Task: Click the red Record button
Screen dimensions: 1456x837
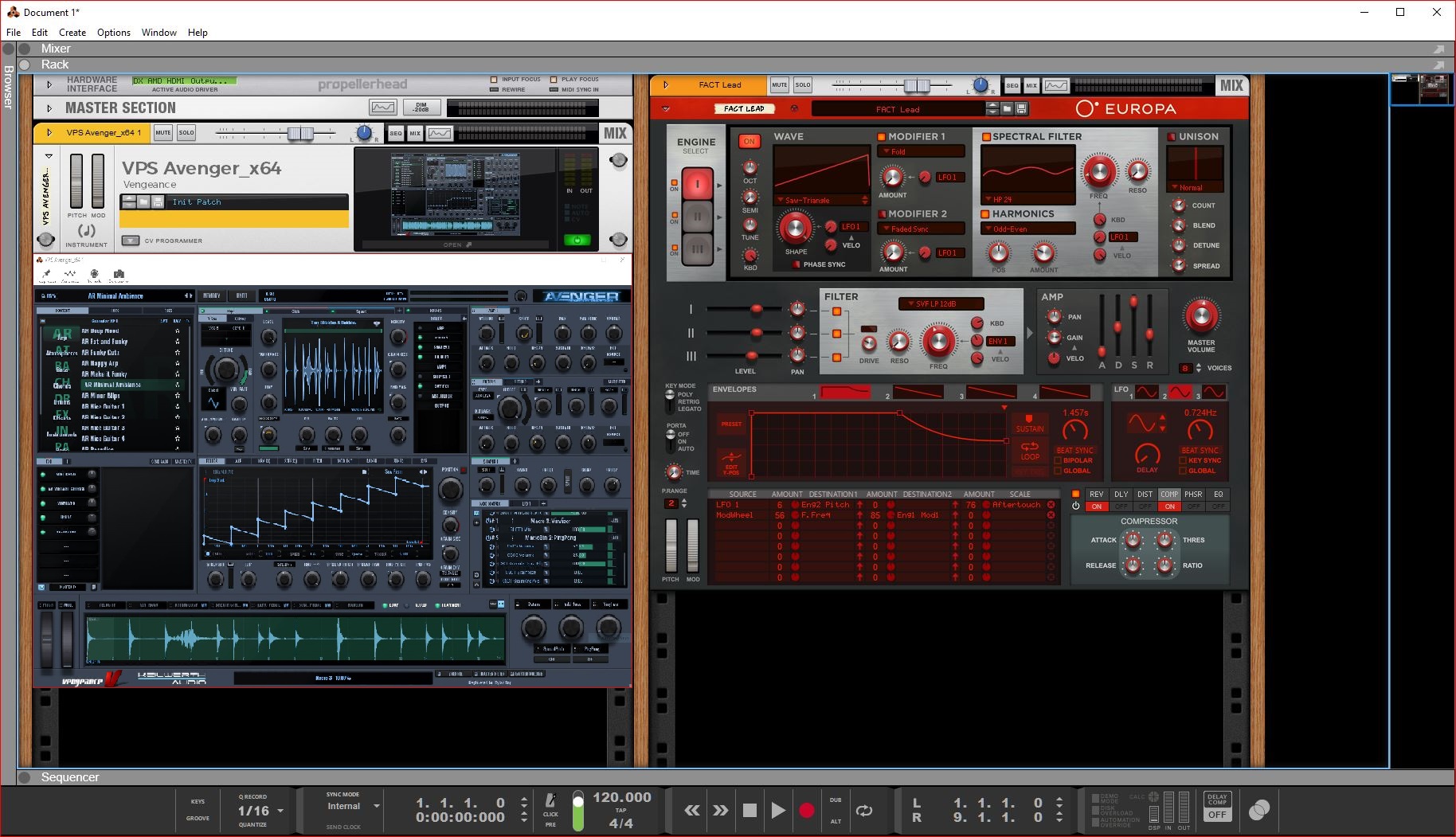Action: tap(807, 811)
